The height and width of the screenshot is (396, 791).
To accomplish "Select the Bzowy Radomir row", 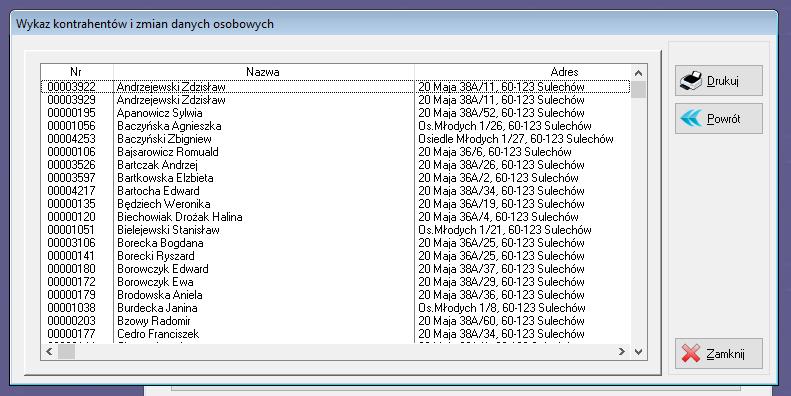I will [x=336, y=321].
